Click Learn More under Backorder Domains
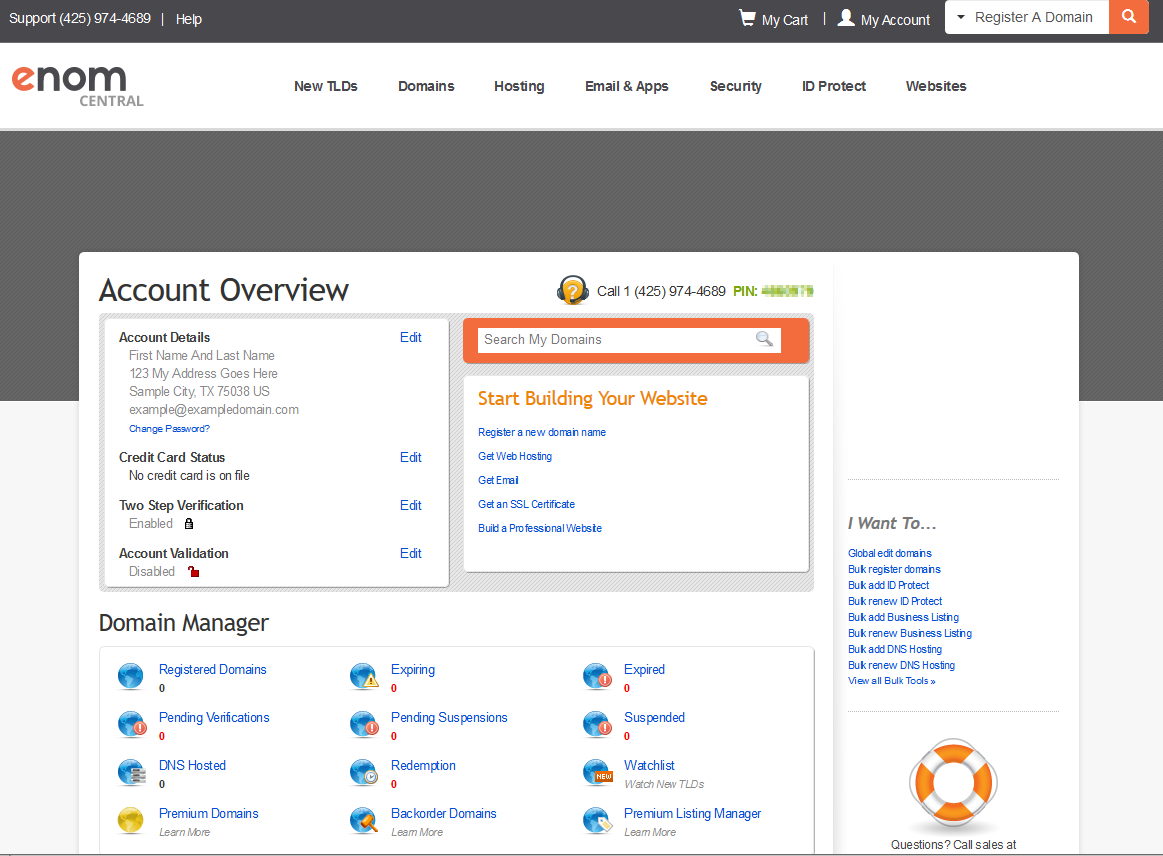The image size is (1163, 856). pyautogui.click(x=417, y=832)
